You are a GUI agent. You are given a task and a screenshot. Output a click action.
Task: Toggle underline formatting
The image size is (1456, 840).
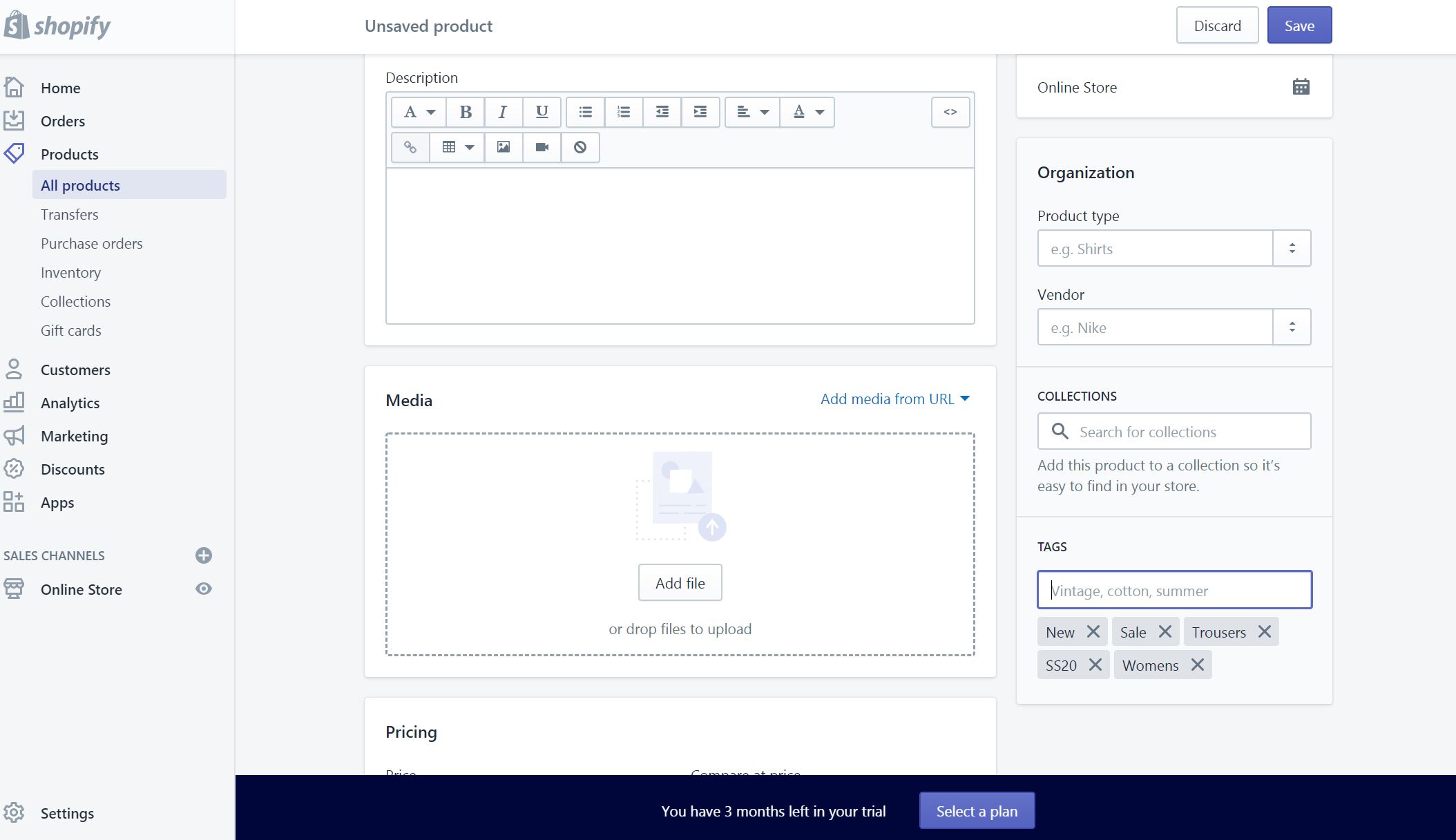pyautogui.click(x=542, y=112)
